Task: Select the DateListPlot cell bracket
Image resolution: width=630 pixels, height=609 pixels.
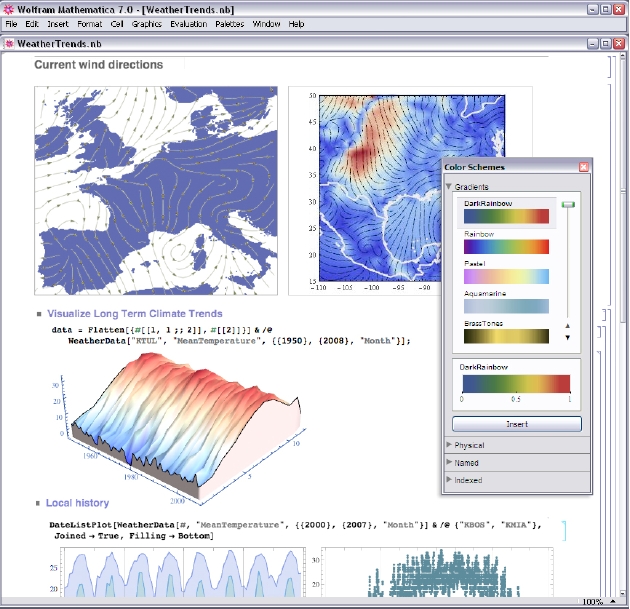Action: pyautogui.click(x=564, y=531)
